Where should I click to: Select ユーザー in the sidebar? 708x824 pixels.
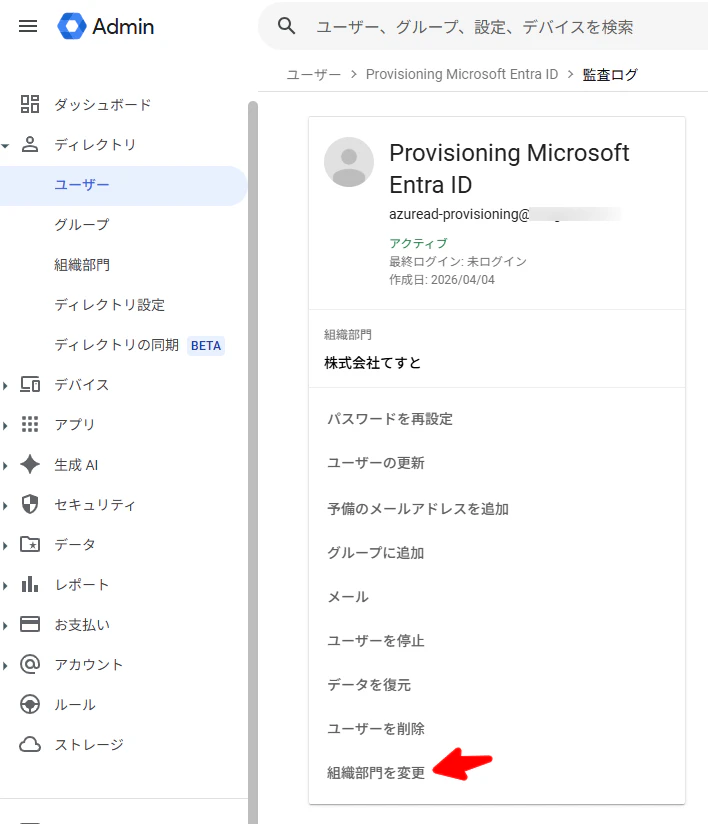pyautogui.click(x=124, y=185)
